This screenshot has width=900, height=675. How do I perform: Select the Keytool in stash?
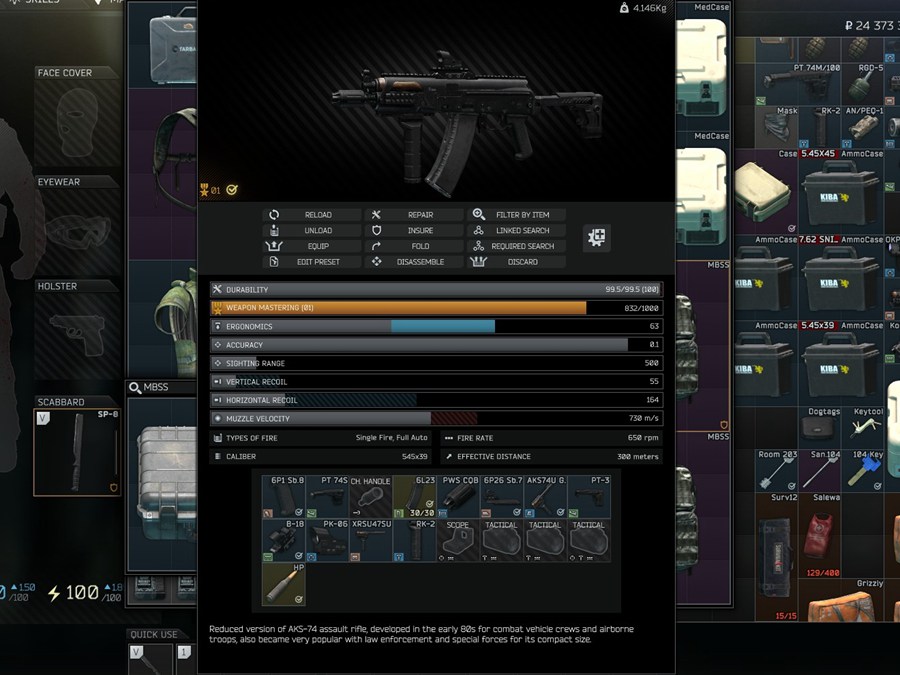pyautogui.click(x=863, y=428)
